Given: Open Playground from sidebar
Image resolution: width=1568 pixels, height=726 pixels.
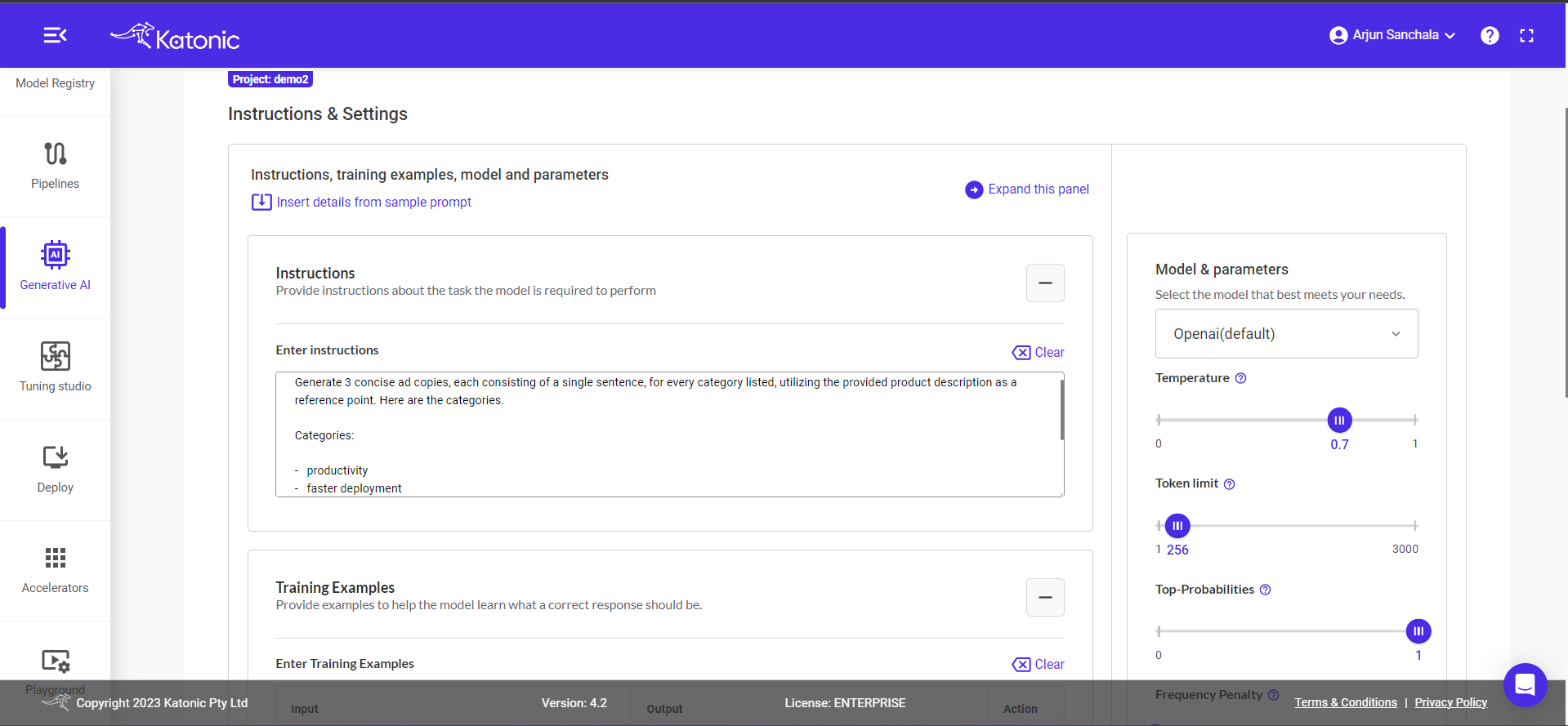Looking at the screenshot, I should 55,671.
